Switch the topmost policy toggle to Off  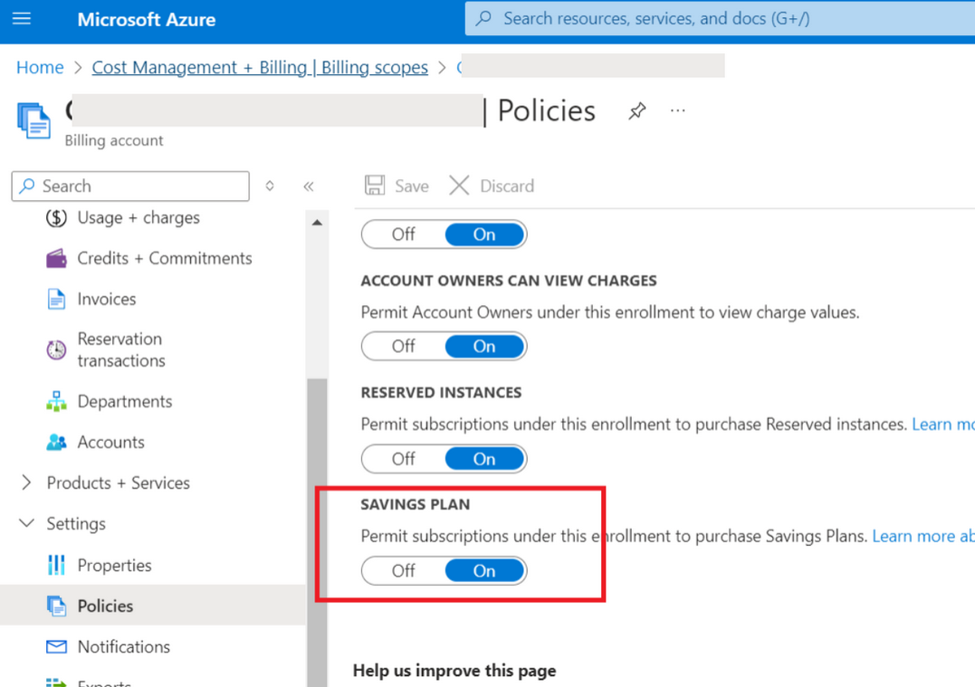tap(403, 234)
